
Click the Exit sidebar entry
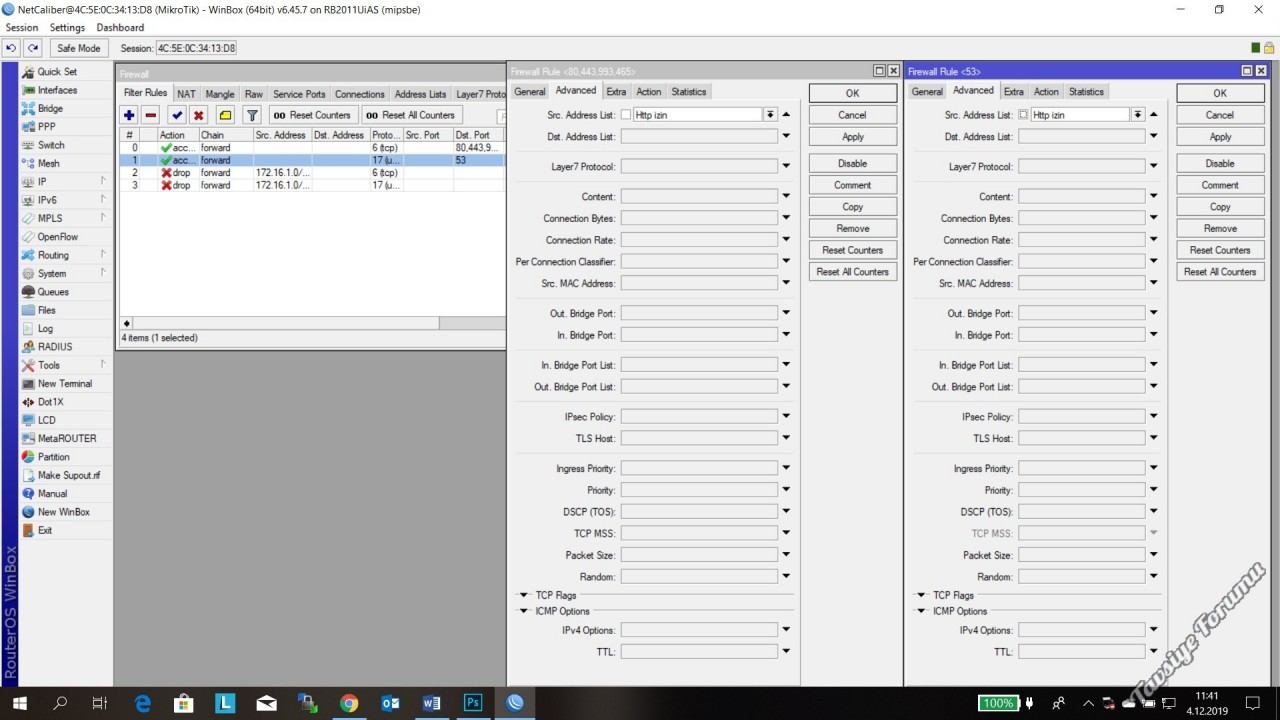click(x=45, y=530)
